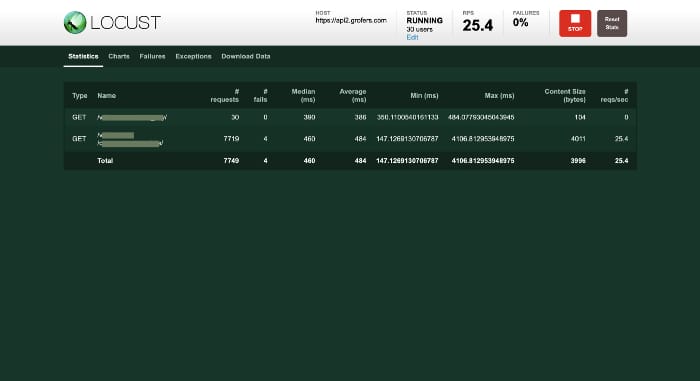Select content size value 4011
This screenshot has width=700, height=381.
click(x=578, y=139)
